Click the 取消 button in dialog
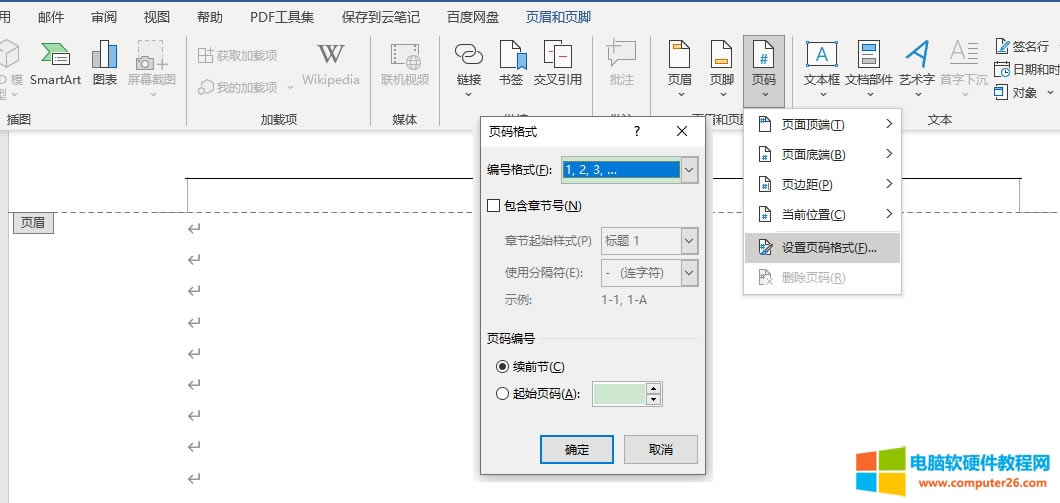The width and height of the screenshot is (1060, 503). click(x=660, y=449)
